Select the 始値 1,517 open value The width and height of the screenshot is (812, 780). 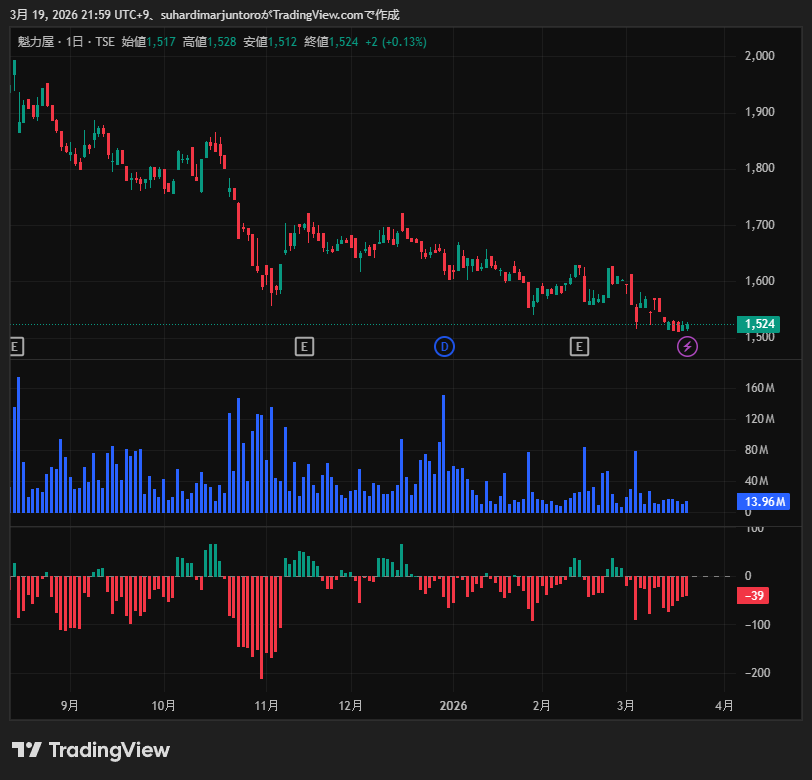[149, 42]
